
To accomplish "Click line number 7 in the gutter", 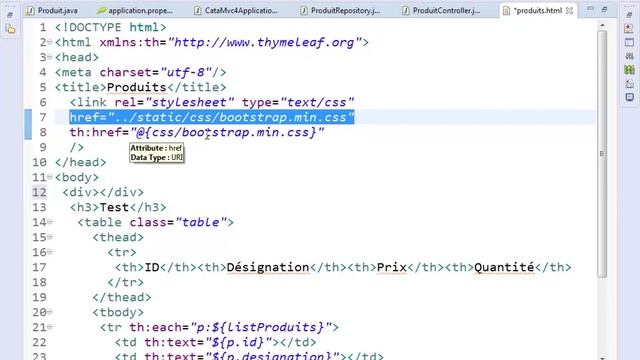I will (43, 118).
